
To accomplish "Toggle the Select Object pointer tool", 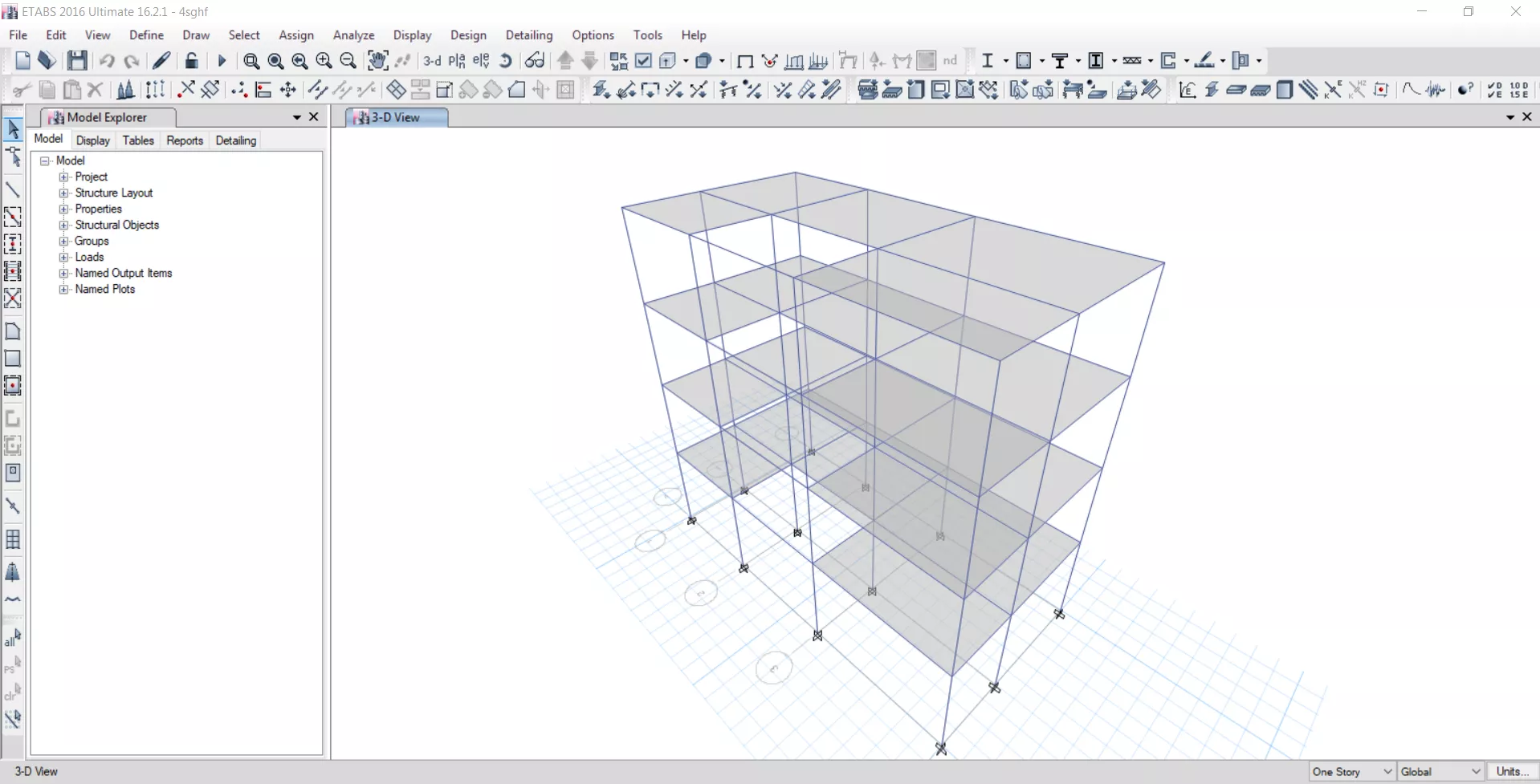I will pyautogui.click(x=13, y=129).
